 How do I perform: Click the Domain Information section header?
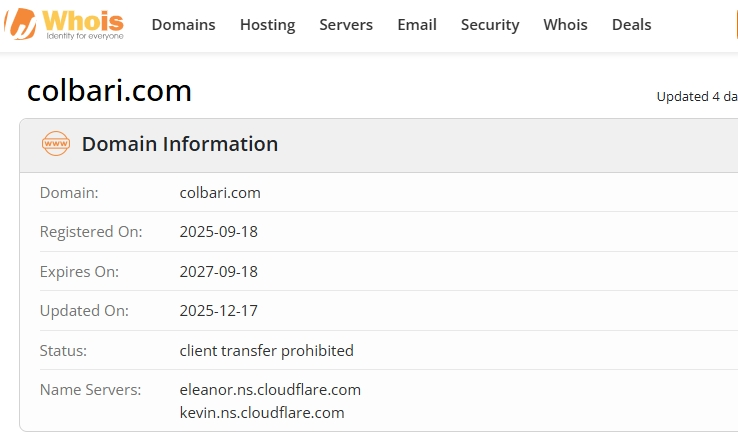pos(180,144)
